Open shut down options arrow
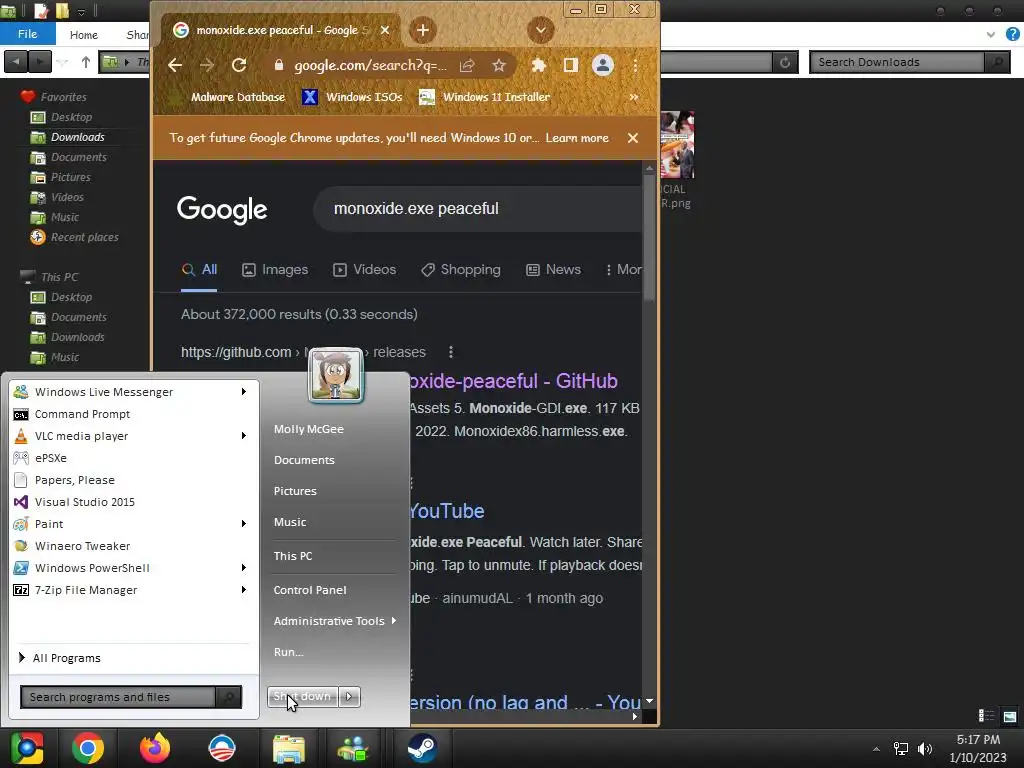The image size is (1024, 768). click(349, 696)
